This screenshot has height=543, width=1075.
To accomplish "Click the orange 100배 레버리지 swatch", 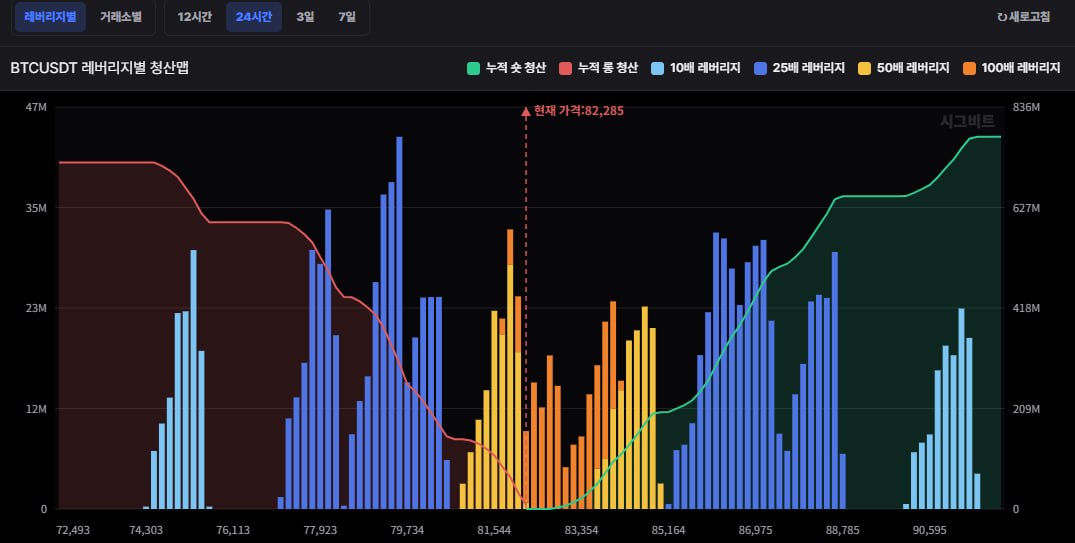I will (969, 68).
